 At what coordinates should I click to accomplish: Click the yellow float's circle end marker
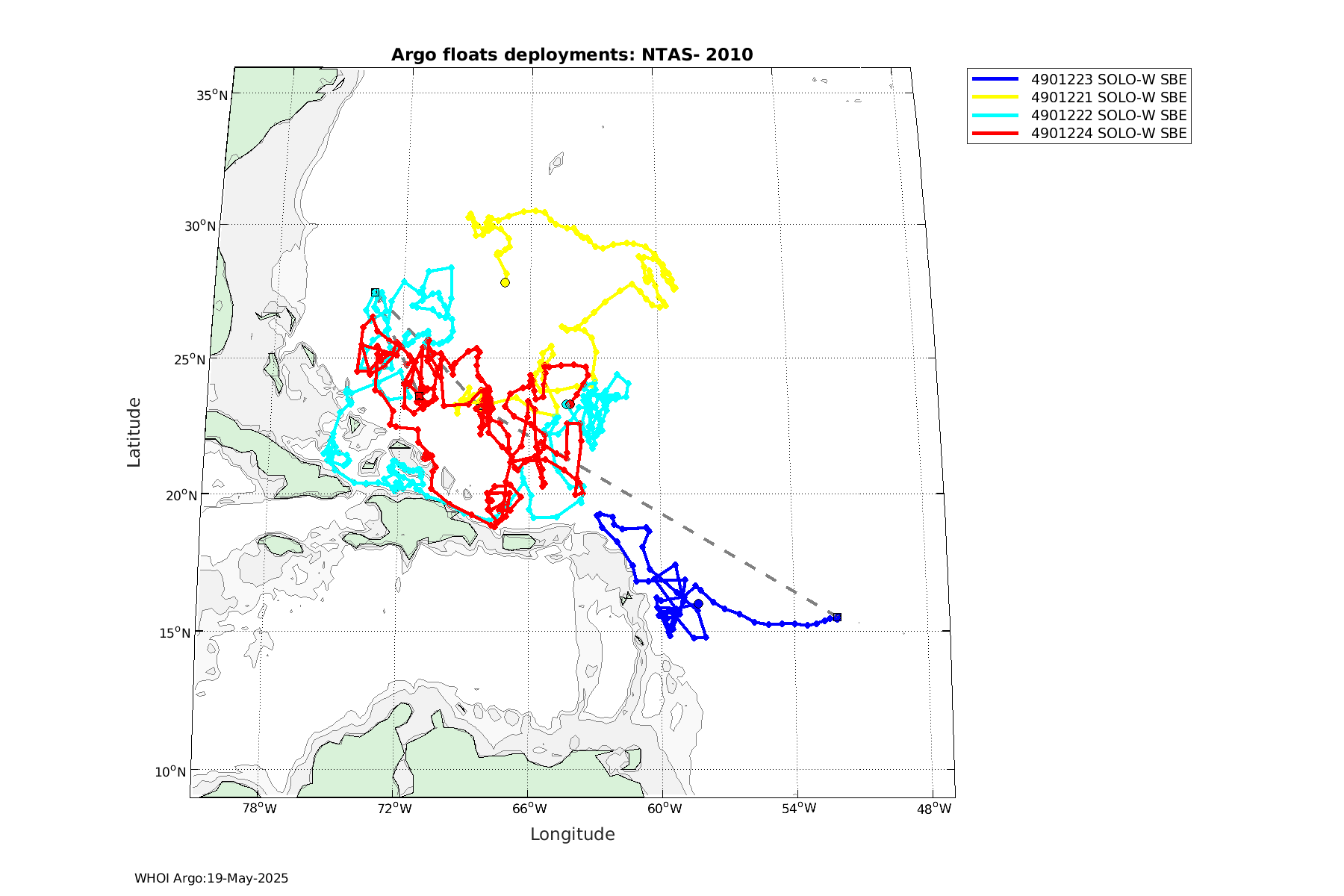click(505, 282)
